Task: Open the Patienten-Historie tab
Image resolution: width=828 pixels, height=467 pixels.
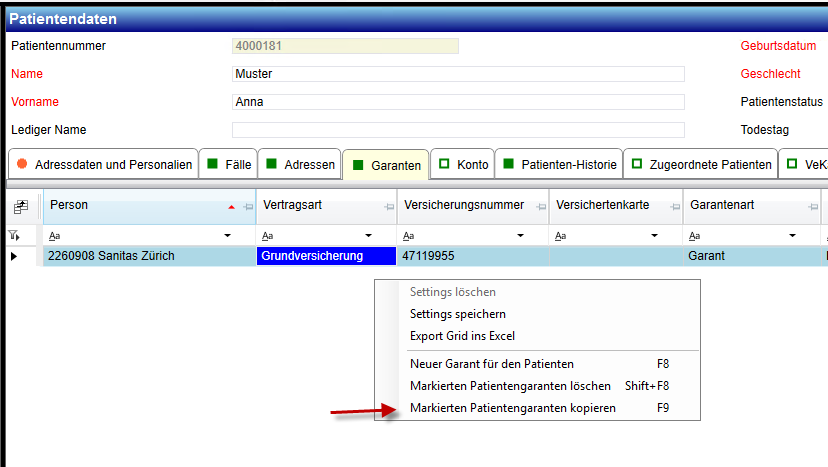Action: click(x=561, y=164)
